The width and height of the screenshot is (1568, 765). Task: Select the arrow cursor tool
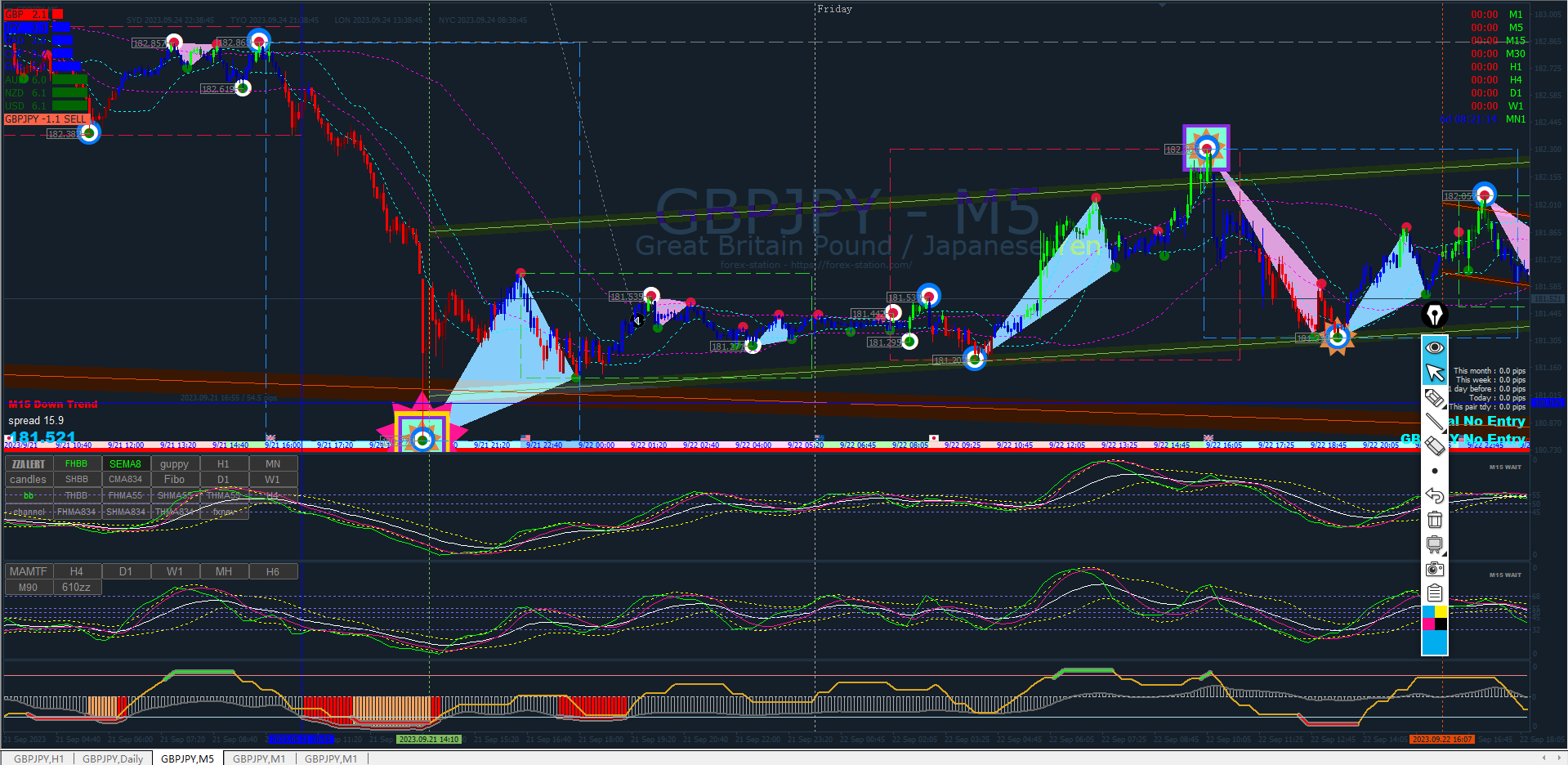(1435, 374)
